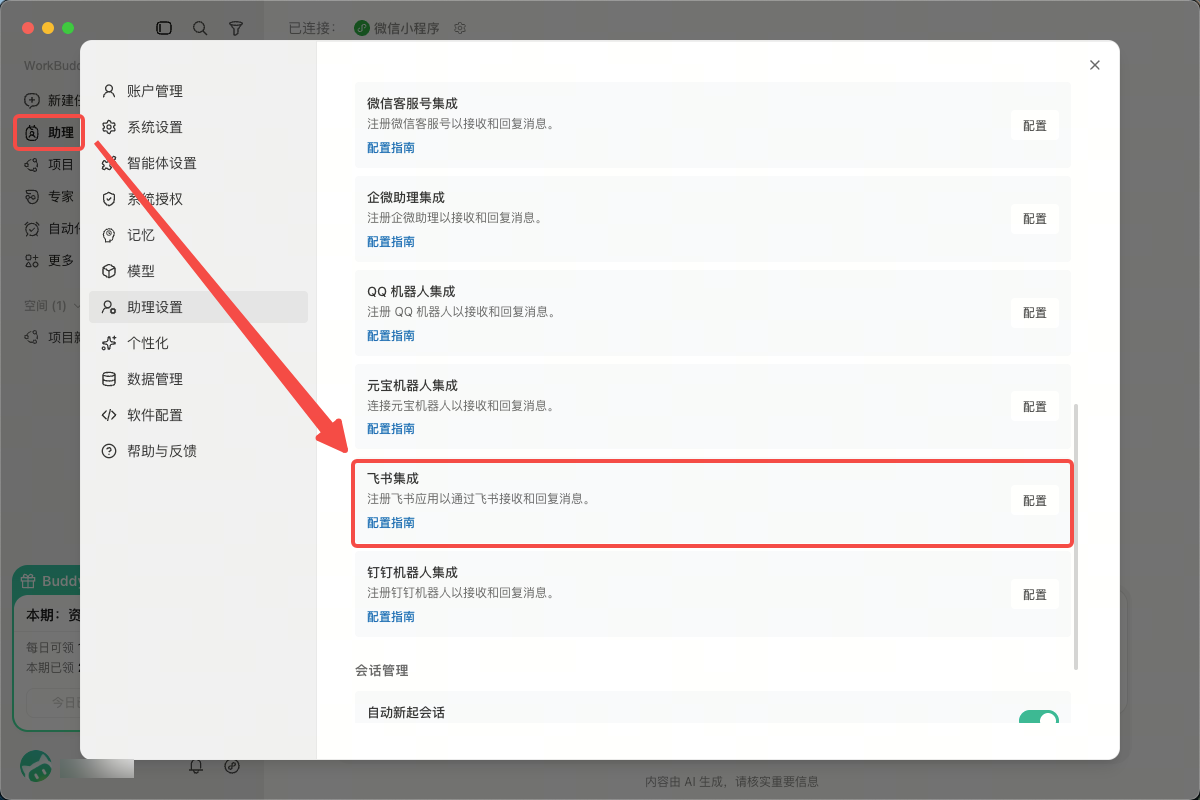The height and width of the screenshot is (800, 1200).
Task: Click the 智能体设置 puzzle icon
Action: pyautogui.click(x=109, y=163)
